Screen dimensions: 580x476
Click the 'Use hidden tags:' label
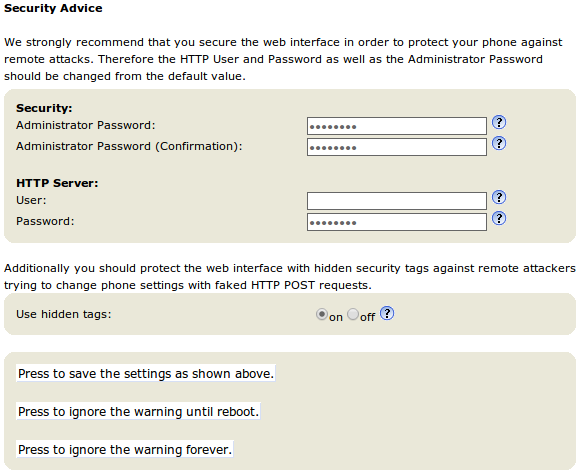click(x=64, y=314)
